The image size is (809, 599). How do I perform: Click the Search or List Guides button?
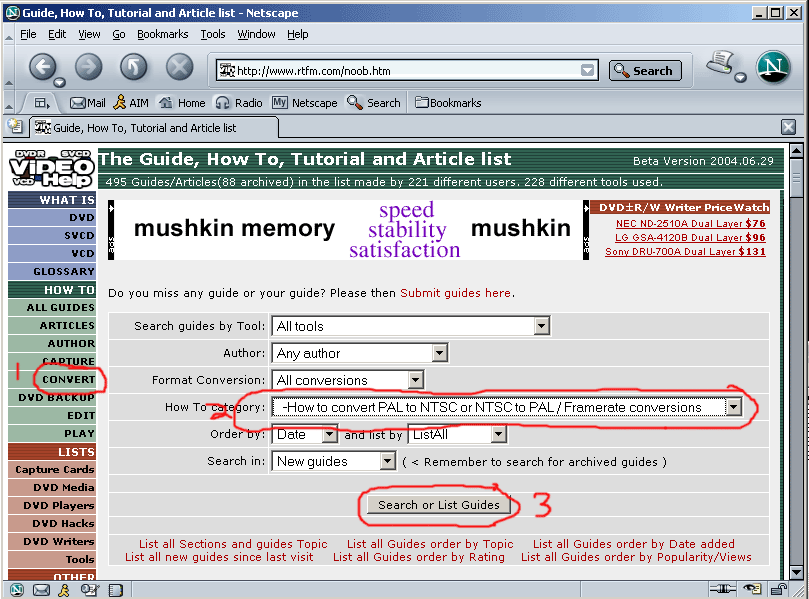(439, 505)
